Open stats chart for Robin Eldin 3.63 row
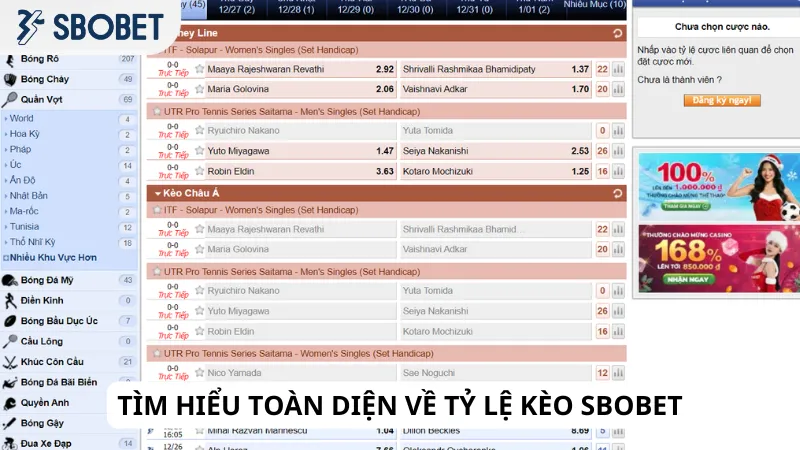 click(618, 171)
